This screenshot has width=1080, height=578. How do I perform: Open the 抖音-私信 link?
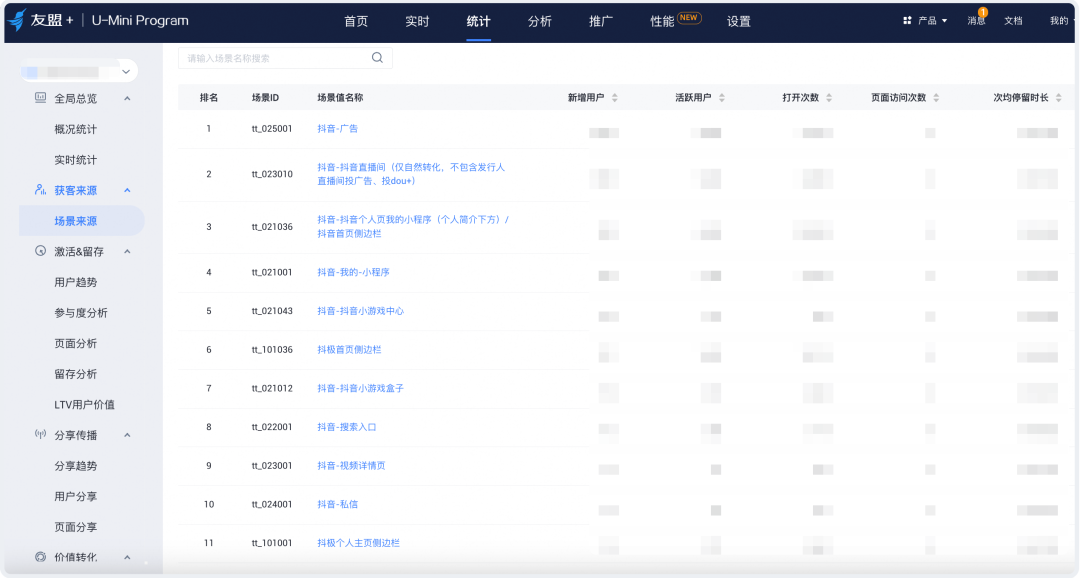(338, 504)
